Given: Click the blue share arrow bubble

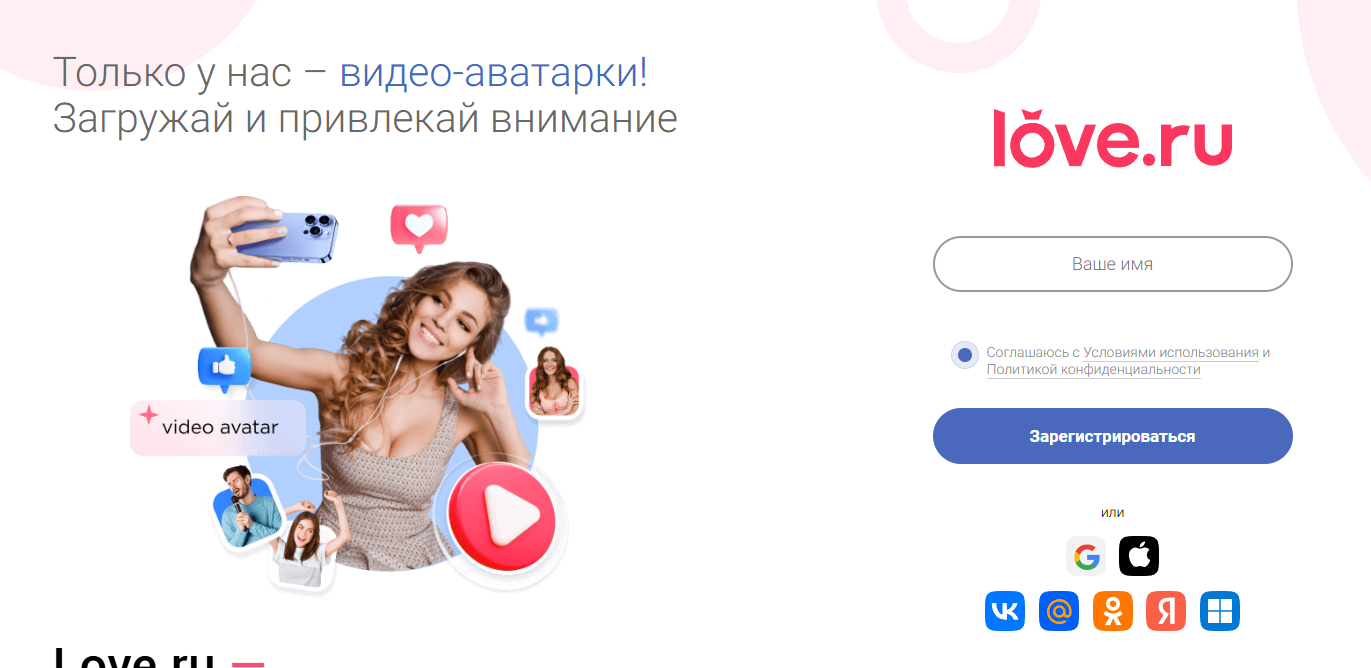Looking at the screenshot, I should [x=542, y=322].
